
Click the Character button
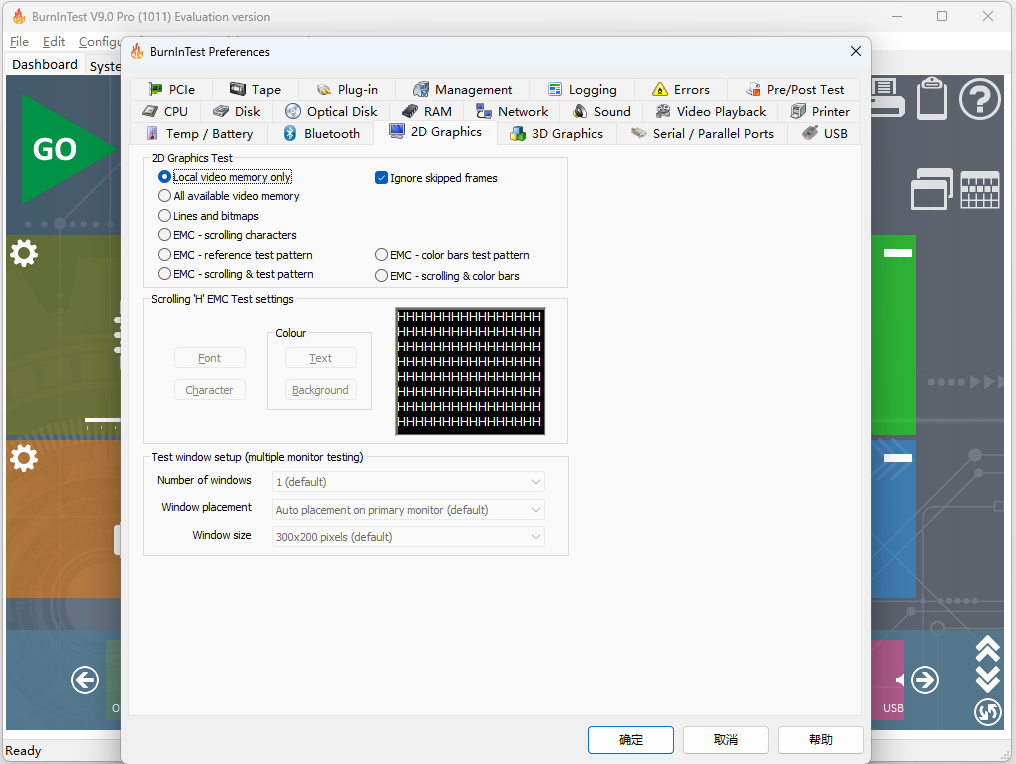point(209,389)
